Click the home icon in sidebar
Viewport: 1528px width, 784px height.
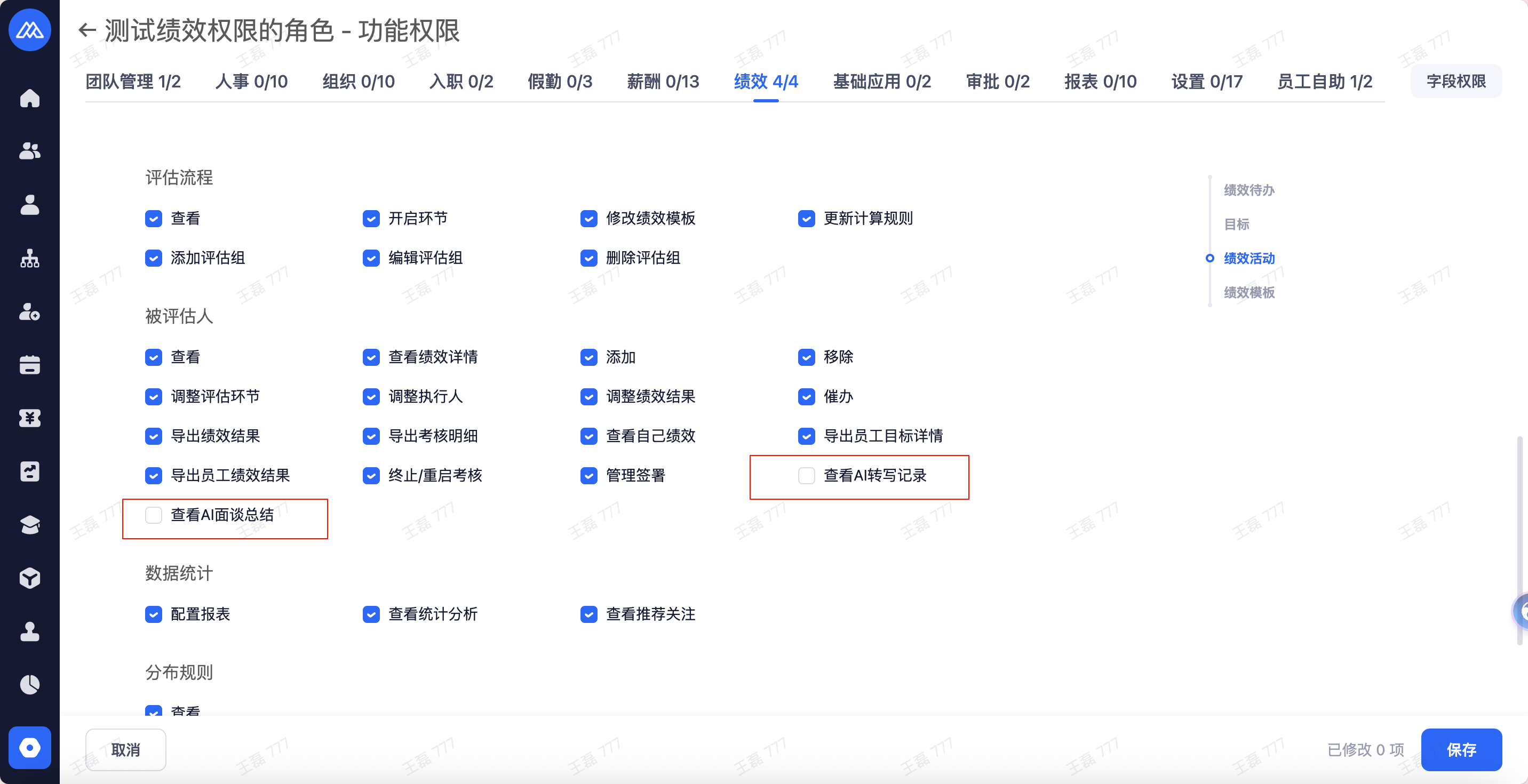tap(30, 98)
